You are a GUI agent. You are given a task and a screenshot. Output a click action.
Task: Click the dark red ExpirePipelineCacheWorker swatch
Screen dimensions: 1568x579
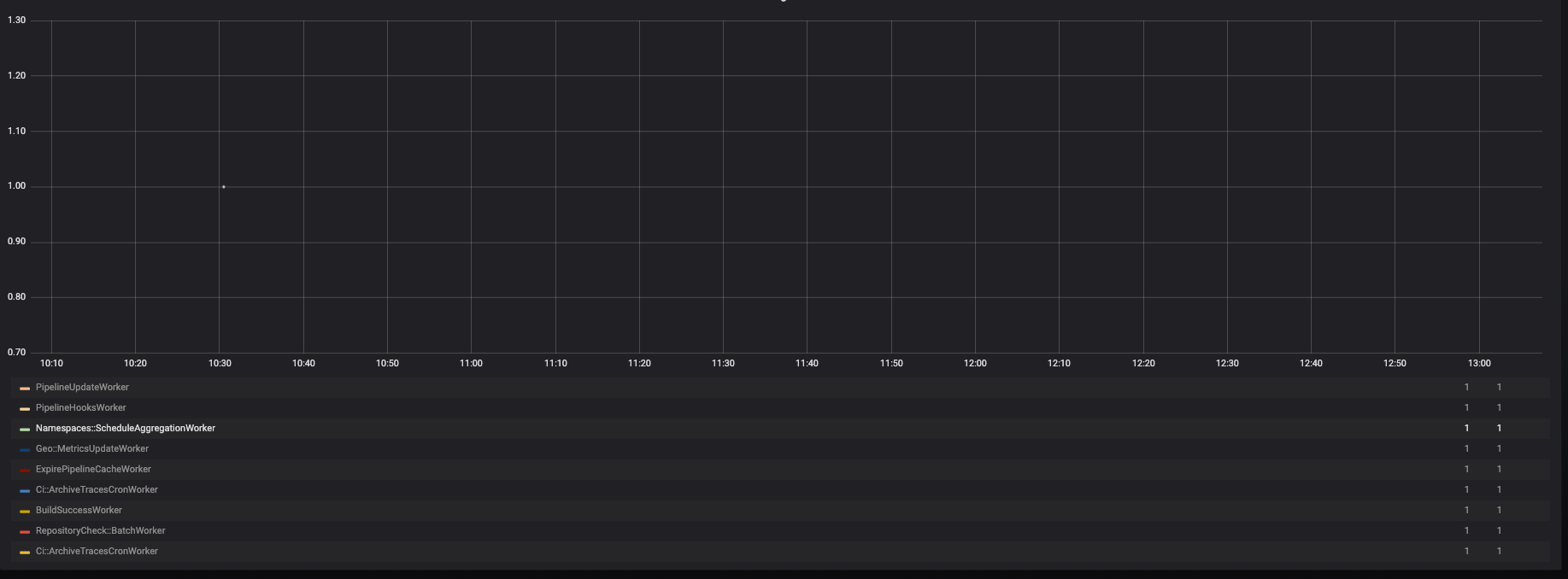click(x=25, y=471)
